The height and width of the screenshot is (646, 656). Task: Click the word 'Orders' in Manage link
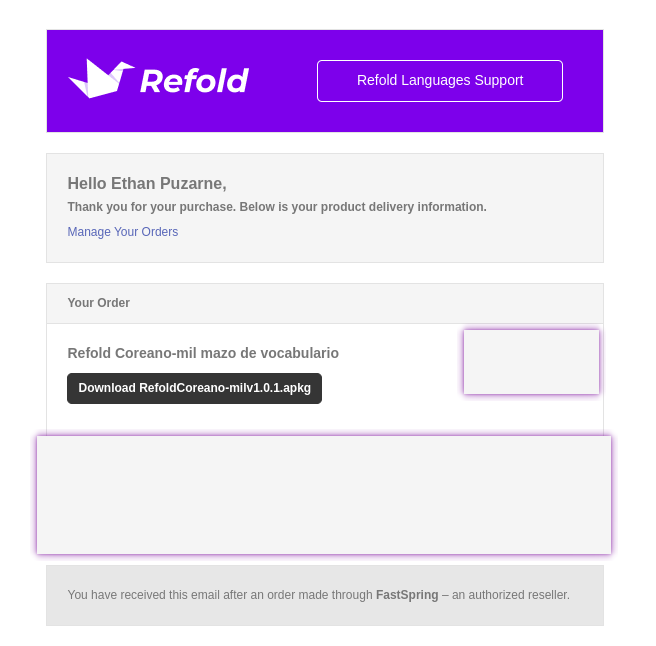coord(159,232)
